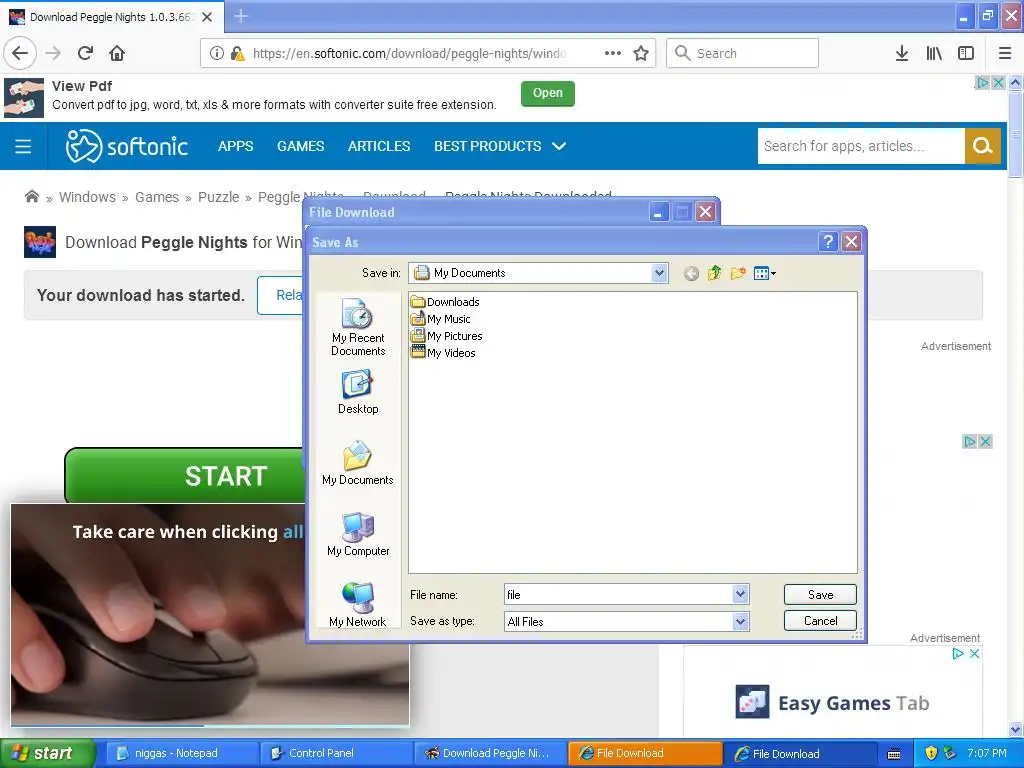The height and width of the screenshot is (768, 1024).
Task: Click Windows breadcrumb link
Action: pyautogui.click(x=87, y=197)
